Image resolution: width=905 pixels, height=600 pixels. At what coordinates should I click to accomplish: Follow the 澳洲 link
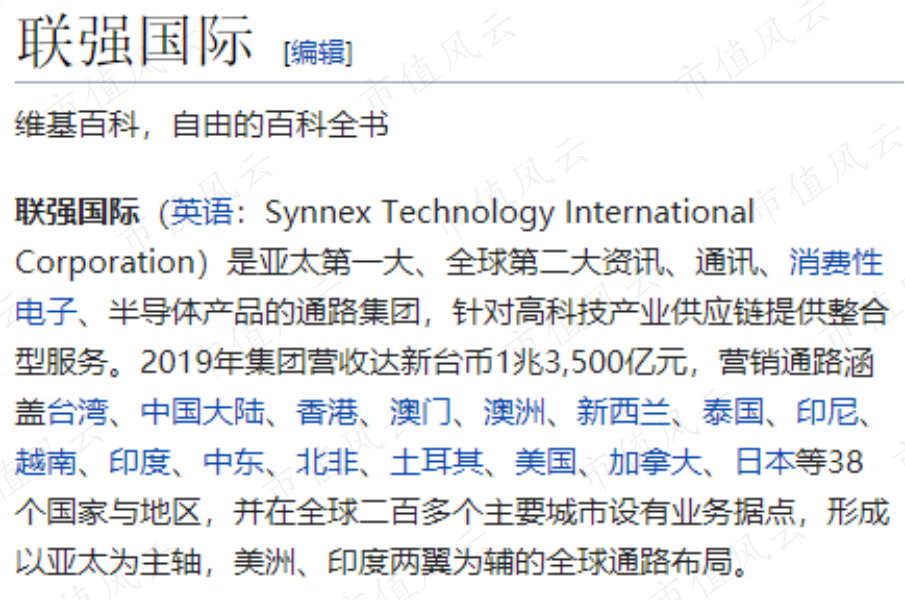(514, 412)
